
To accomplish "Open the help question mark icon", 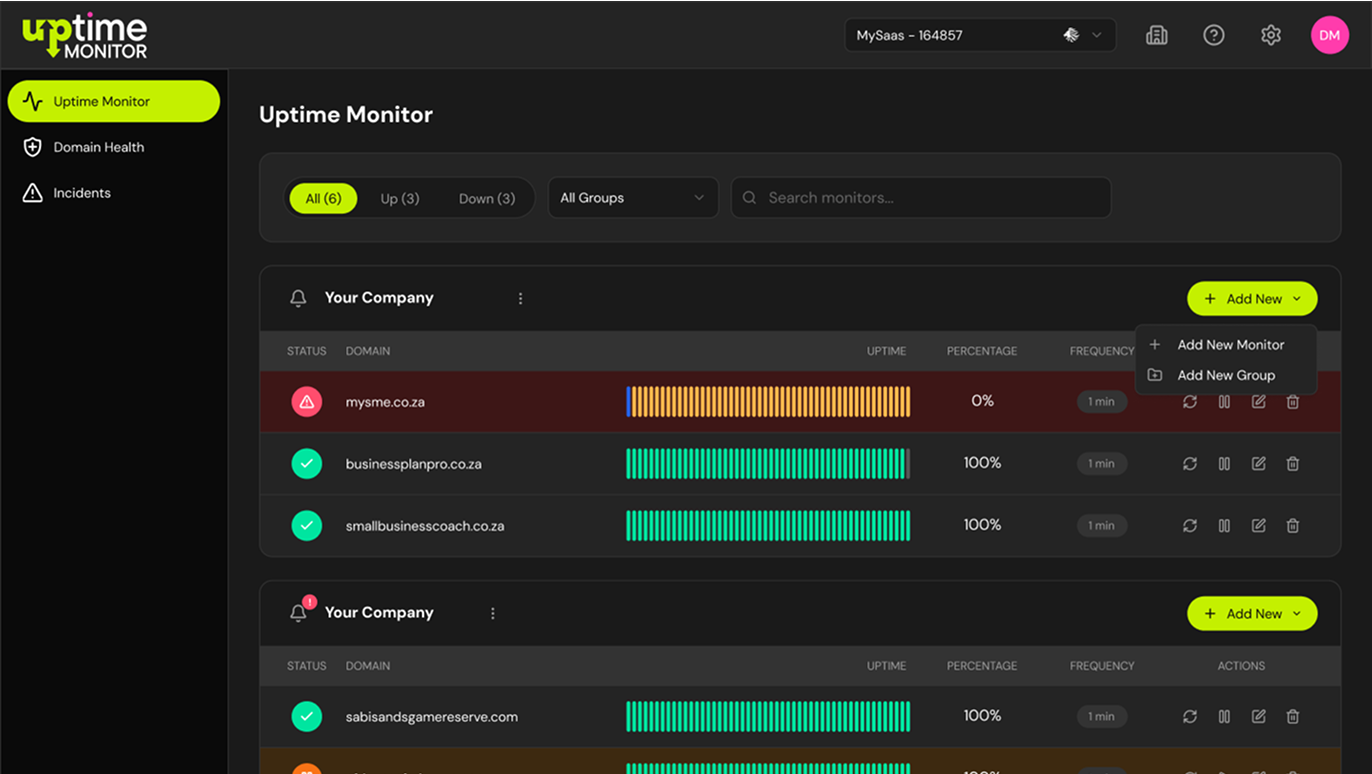I will coord(1214,35).
